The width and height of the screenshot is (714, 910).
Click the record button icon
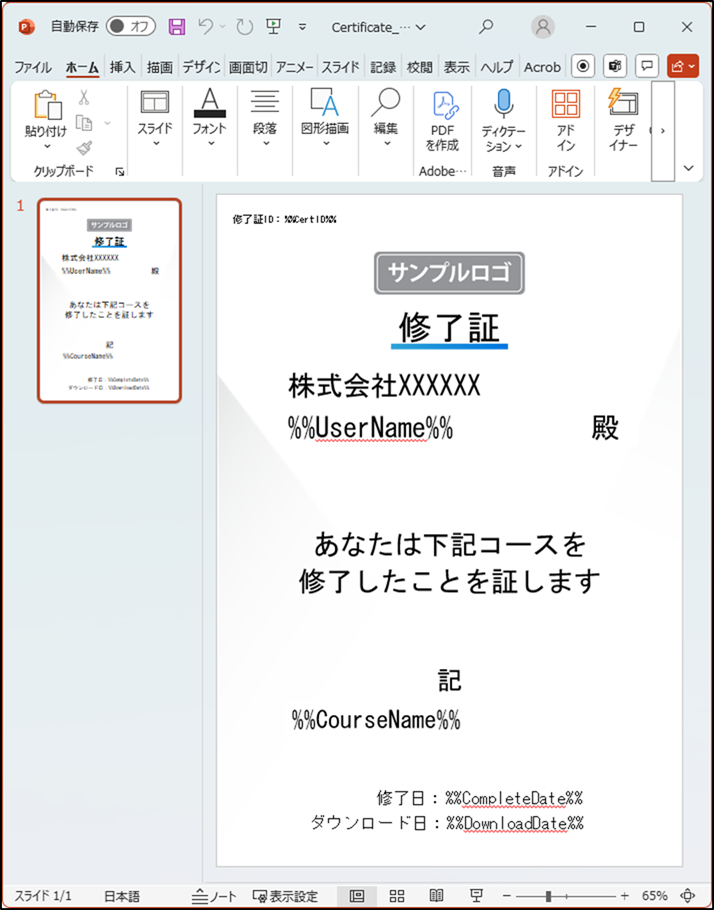tap(583, 67)
